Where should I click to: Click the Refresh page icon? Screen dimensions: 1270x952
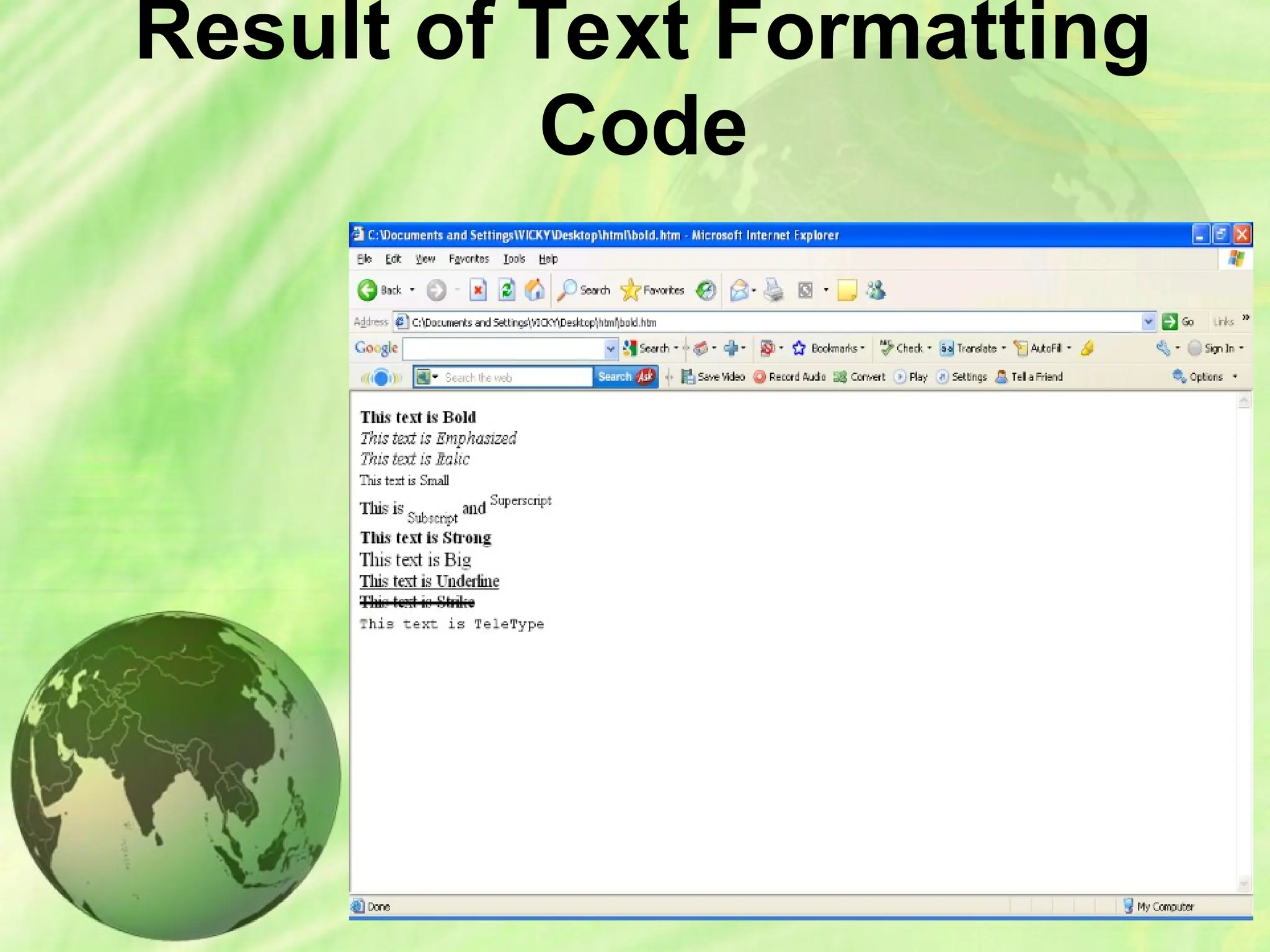tap(507, 290)
